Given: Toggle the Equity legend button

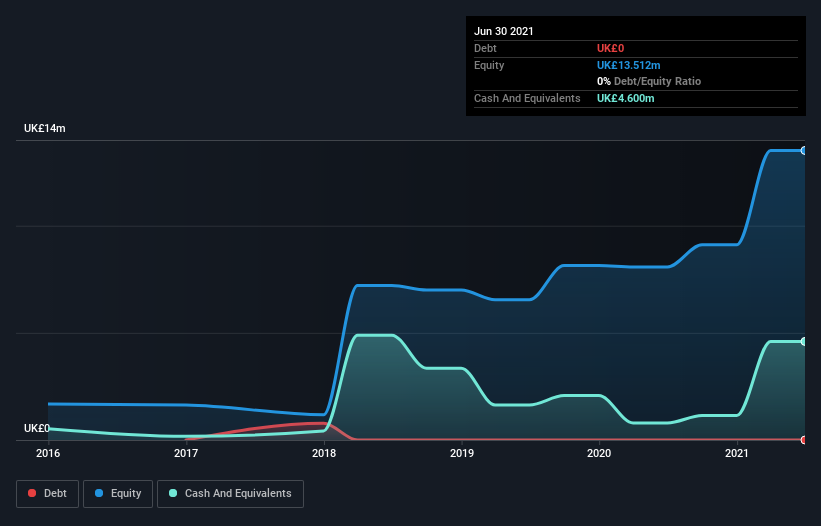Looking at the screenshot, I should 118,494.
